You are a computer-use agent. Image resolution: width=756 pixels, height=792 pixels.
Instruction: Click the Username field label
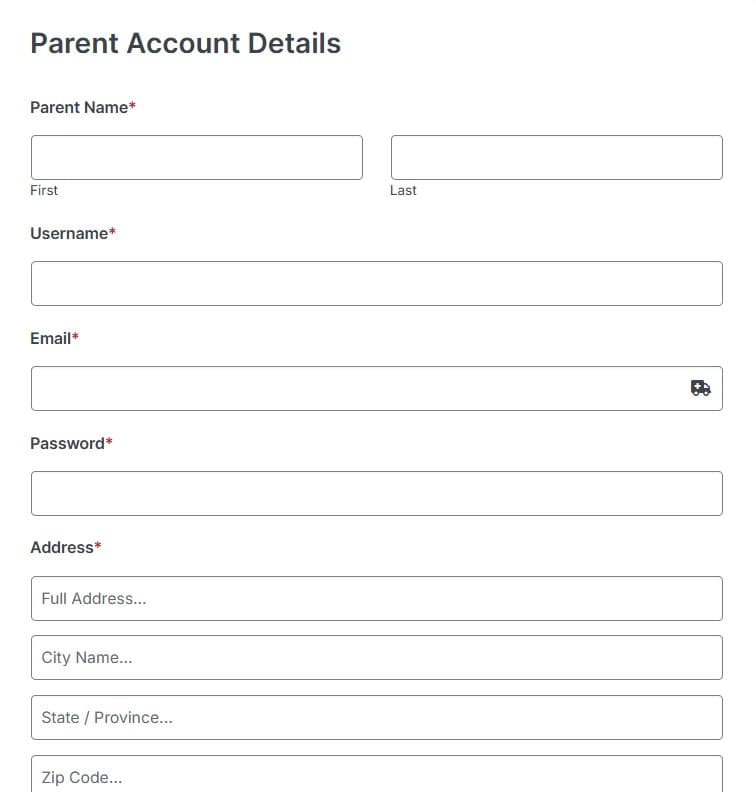click(69, 233)
